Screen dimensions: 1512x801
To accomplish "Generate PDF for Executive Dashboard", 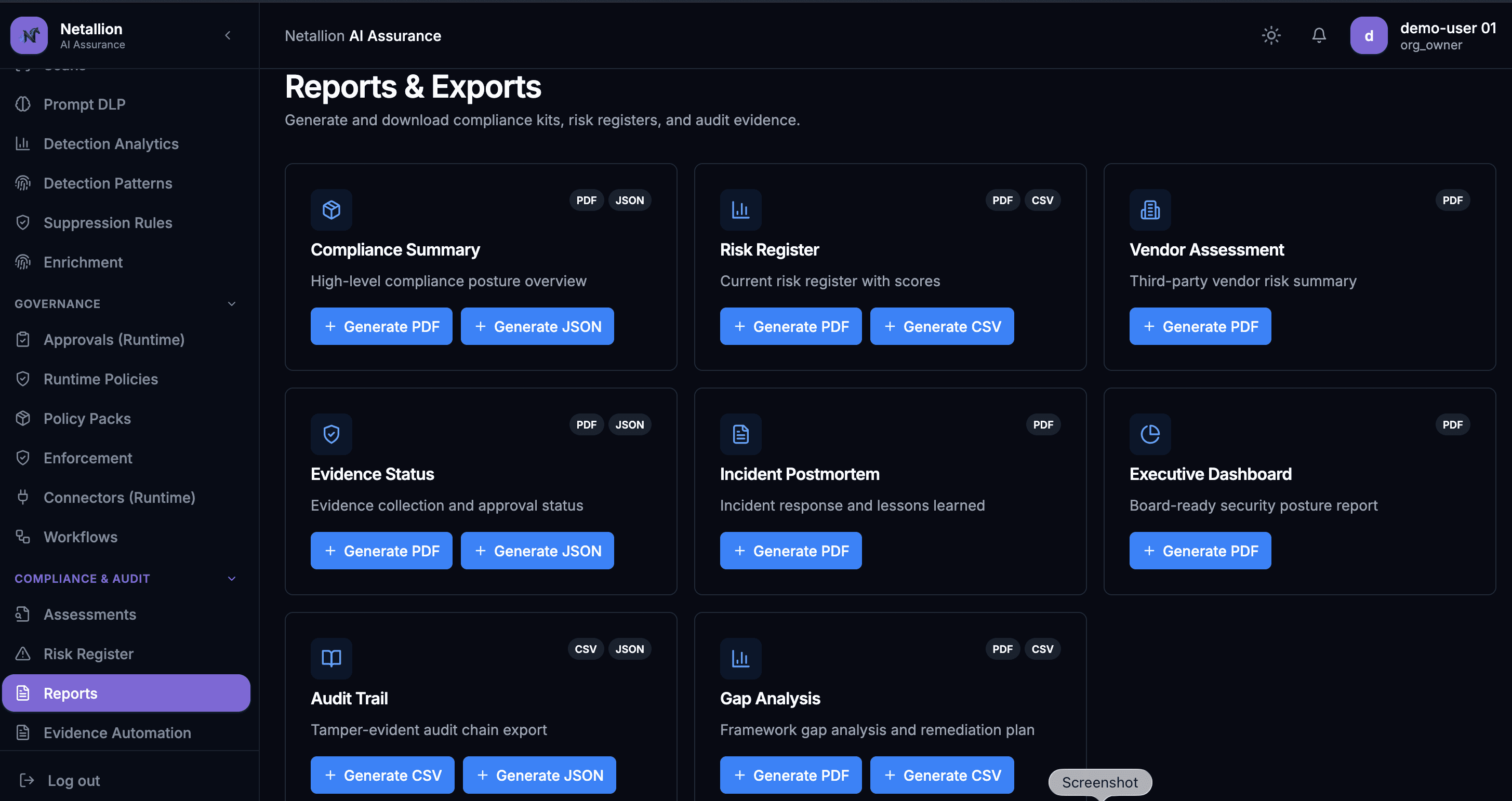I will 1200,551.
